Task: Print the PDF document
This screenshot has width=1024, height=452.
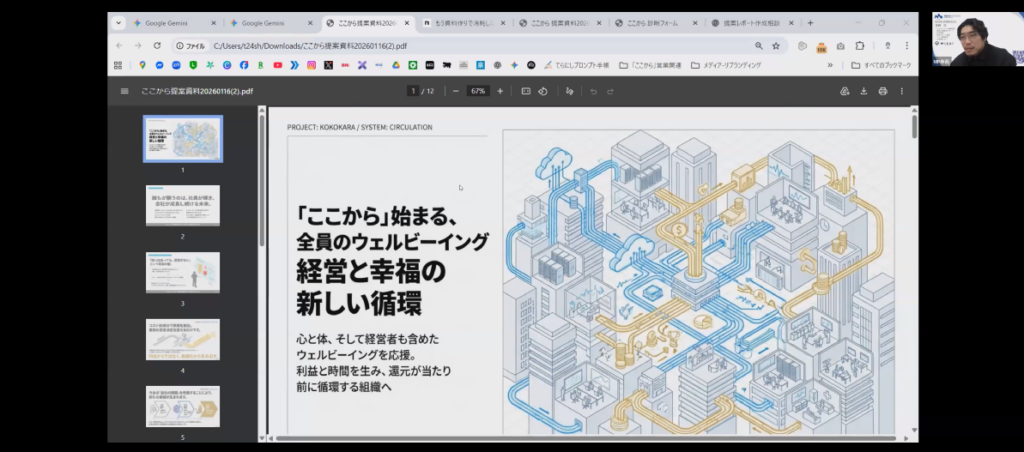Action: (x=882, y=91)
